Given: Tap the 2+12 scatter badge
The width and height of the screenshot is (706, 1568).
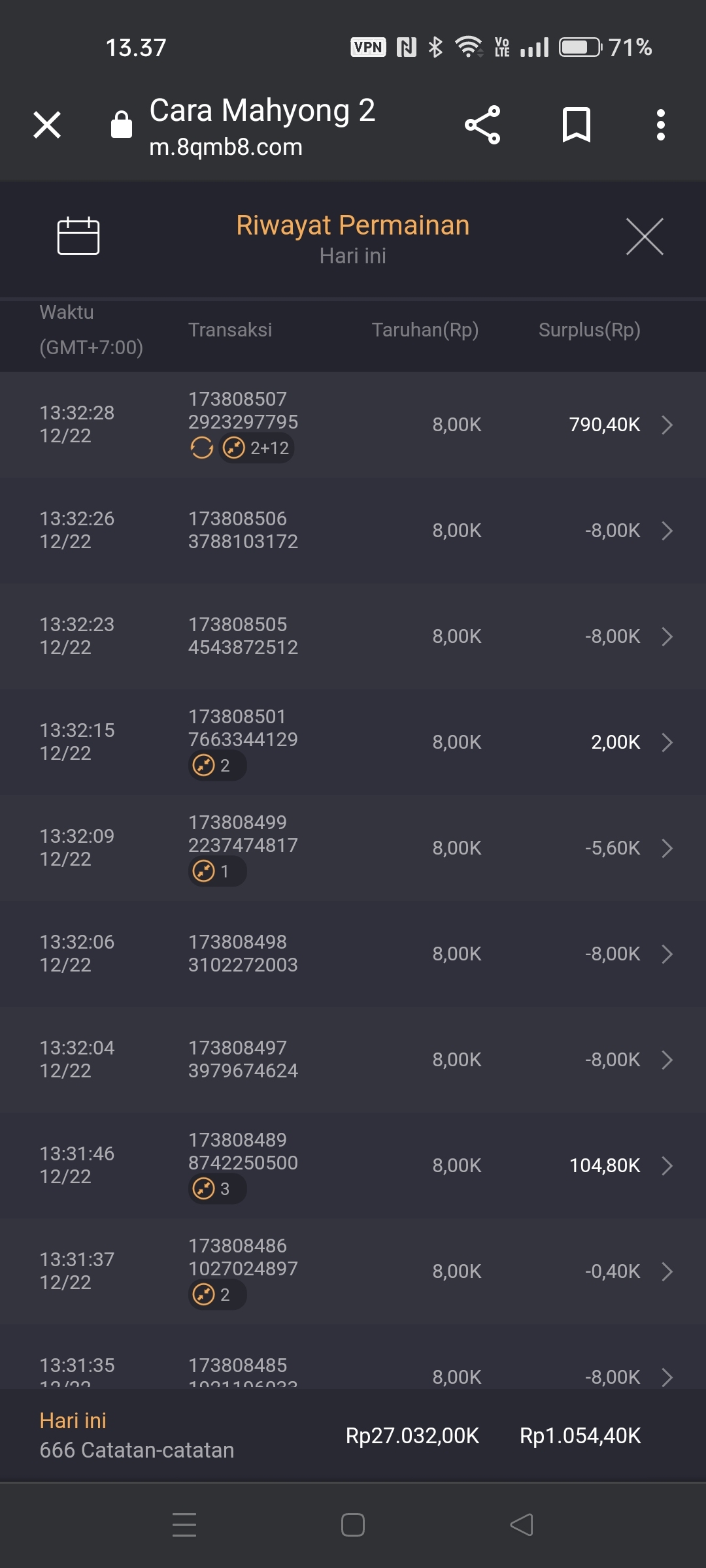Looking at the screenshot, I should point(257,448).
